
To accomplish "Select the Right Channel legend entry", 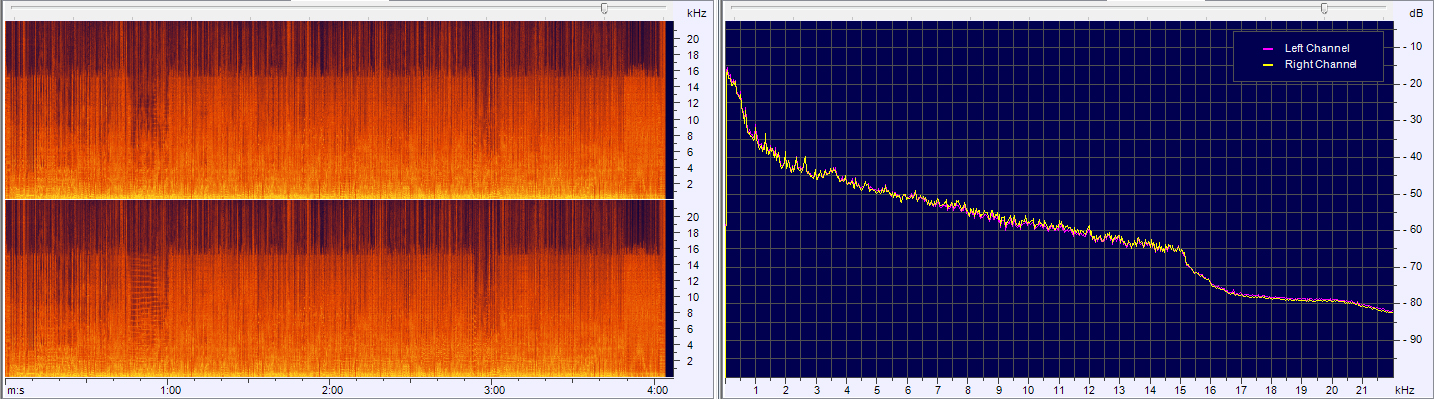I will (1320, 64).
